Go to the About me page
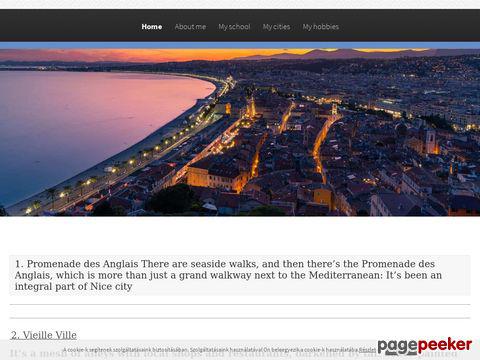 pyautogui.click(x=190, y=27)
